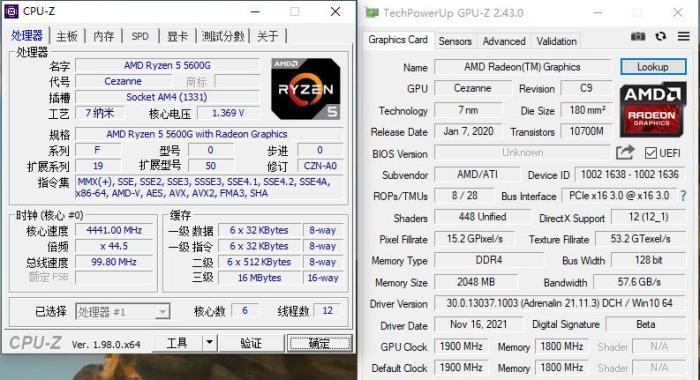The image size is (700, 380).
Task: Open the Tools dropdown arrow in CPU-Z
Action: tap(209, 343)
